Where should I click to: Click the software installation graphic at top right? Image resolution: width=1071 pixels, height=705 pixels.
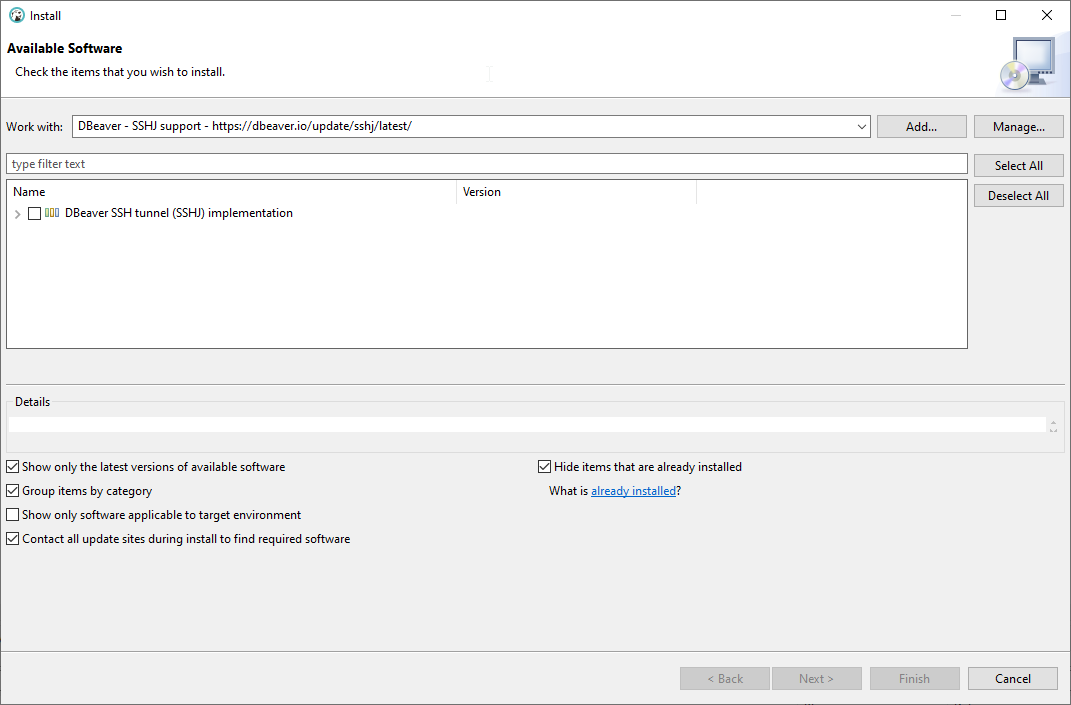[1032, 62]
